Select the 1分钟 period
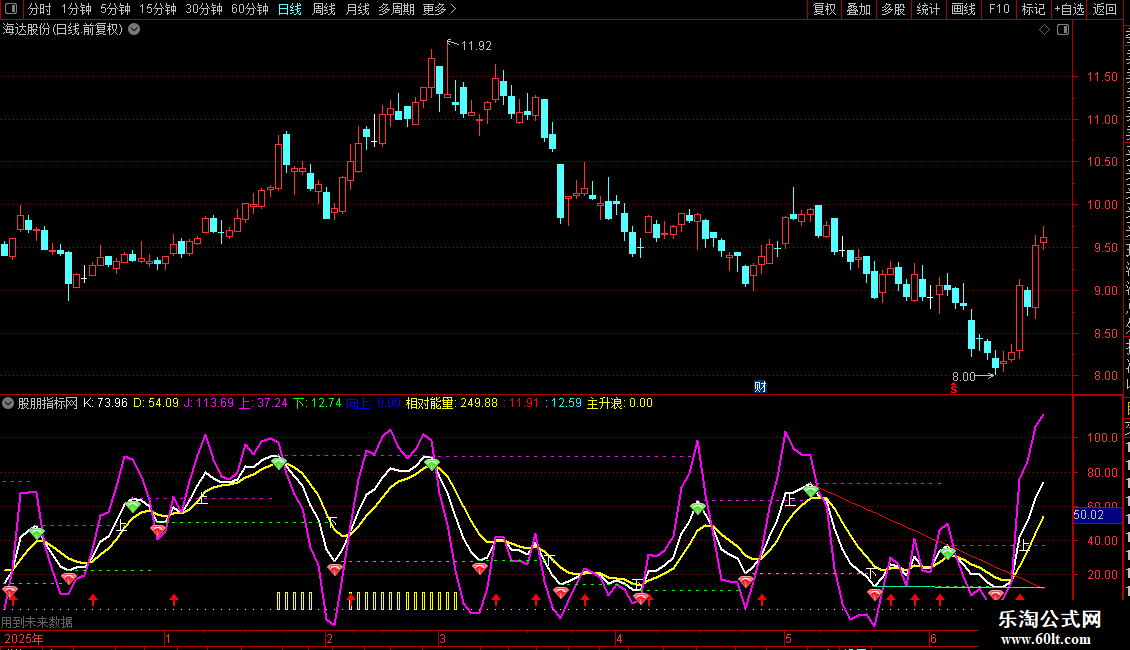 [x=76, y=9]
